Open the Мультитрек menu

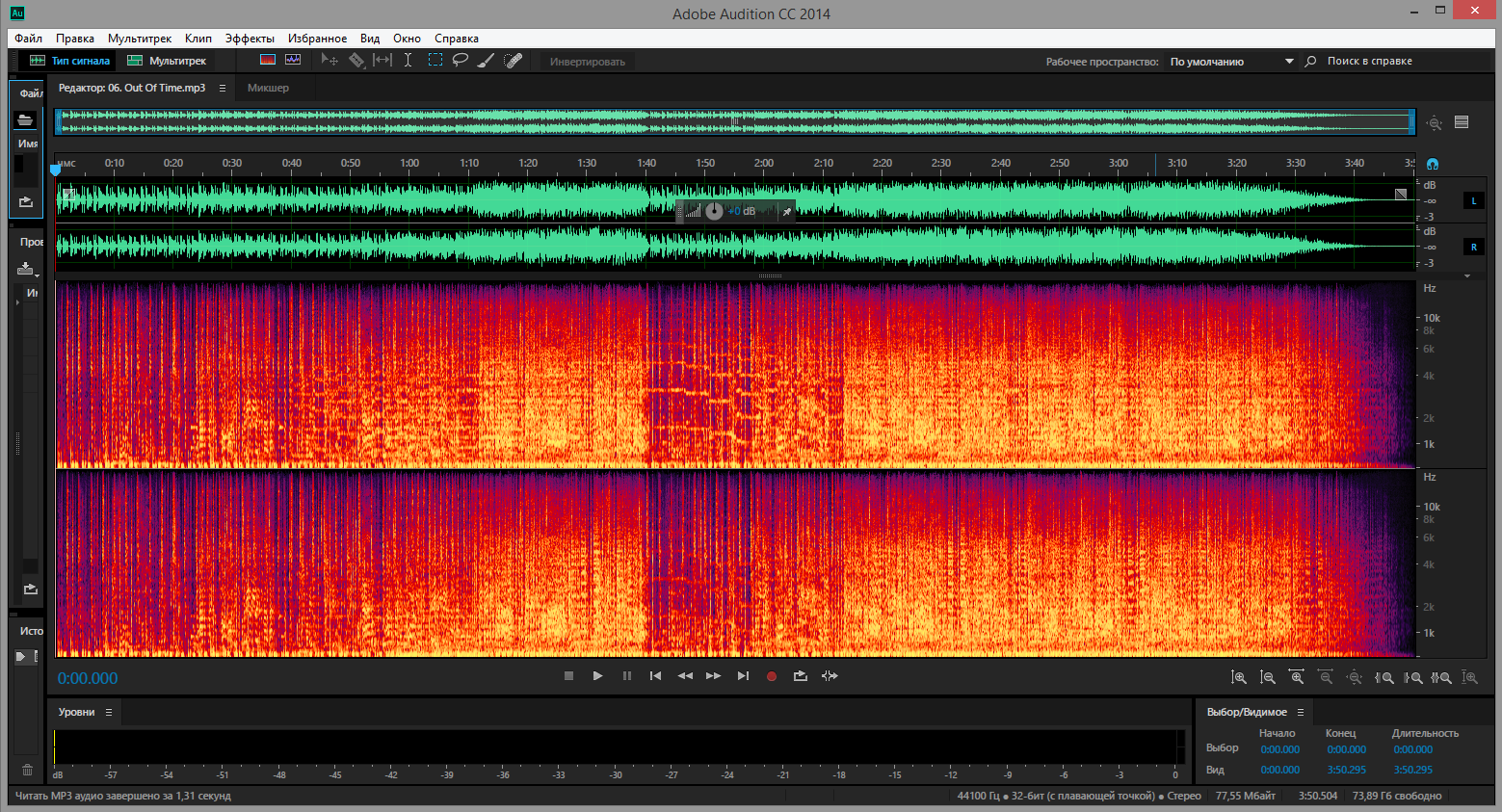click(x=140, y=39)
